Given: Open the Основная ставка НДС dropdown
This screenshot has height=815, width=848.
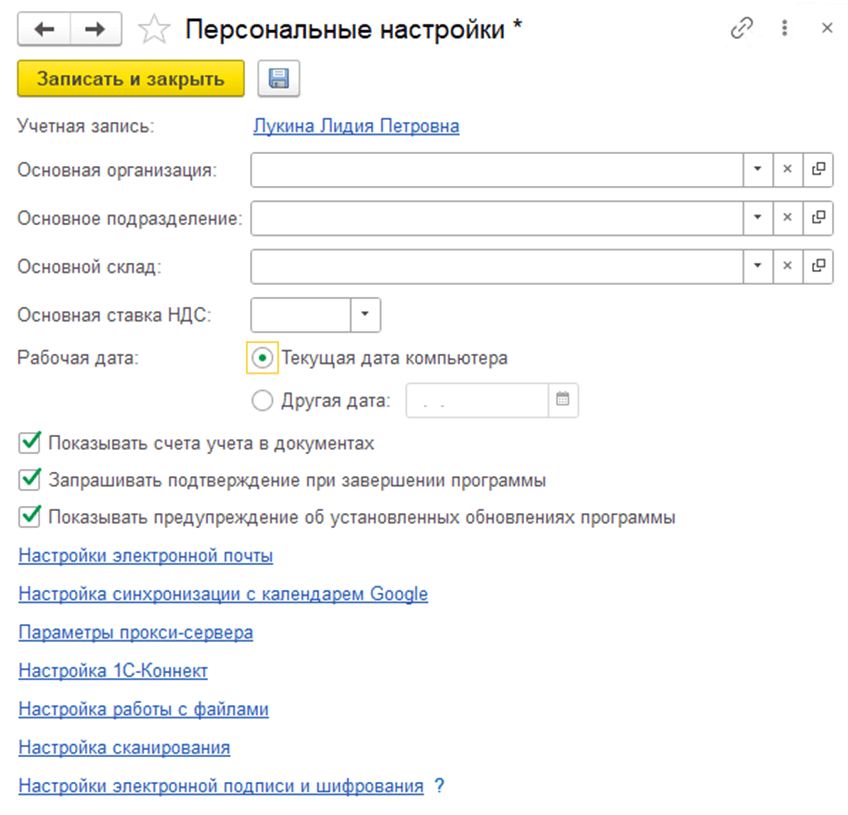Looking at the screenshot, I should pyautogui.click(x=367, y=314).
